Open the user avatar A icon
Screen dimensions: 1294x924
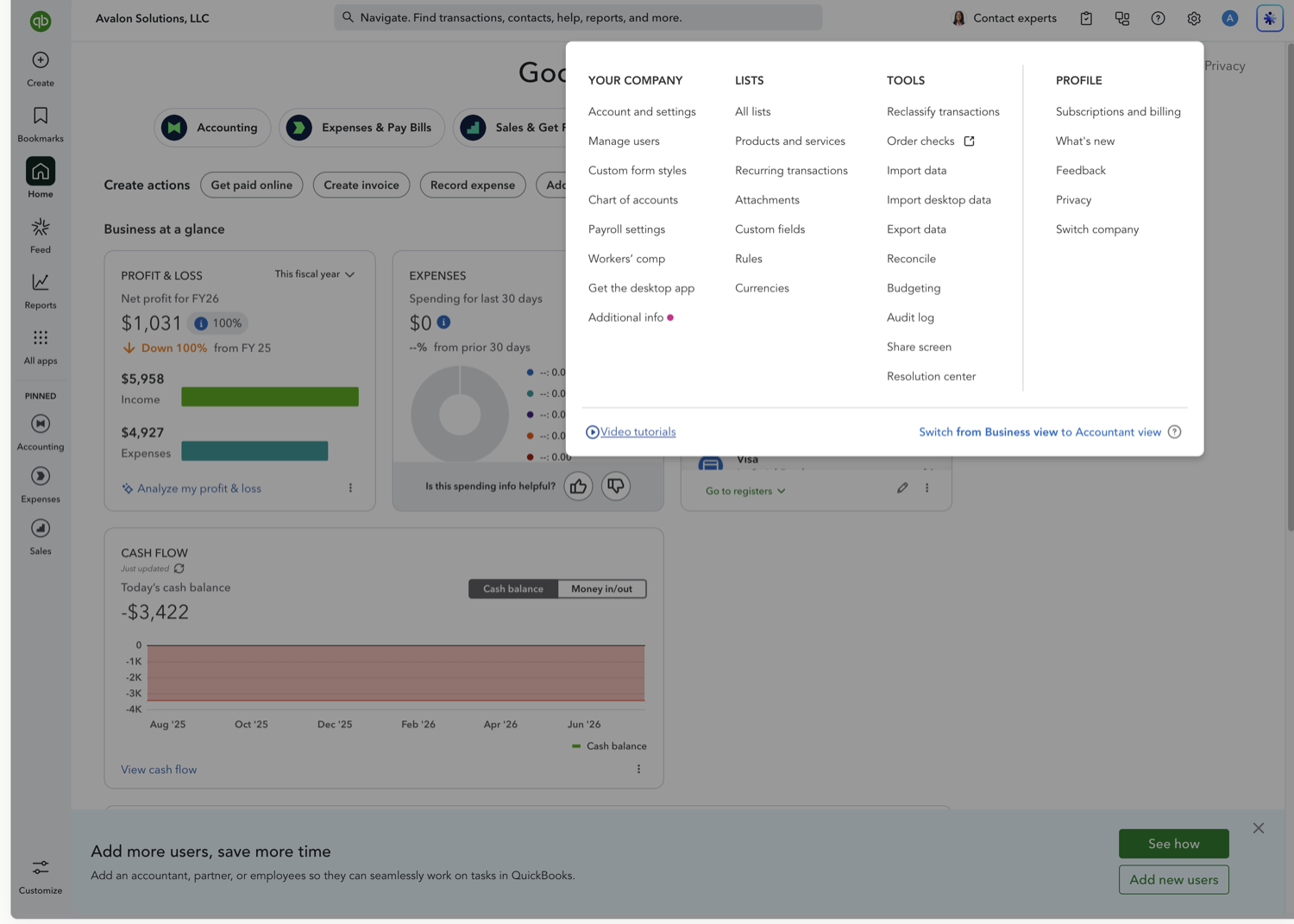1230,18
